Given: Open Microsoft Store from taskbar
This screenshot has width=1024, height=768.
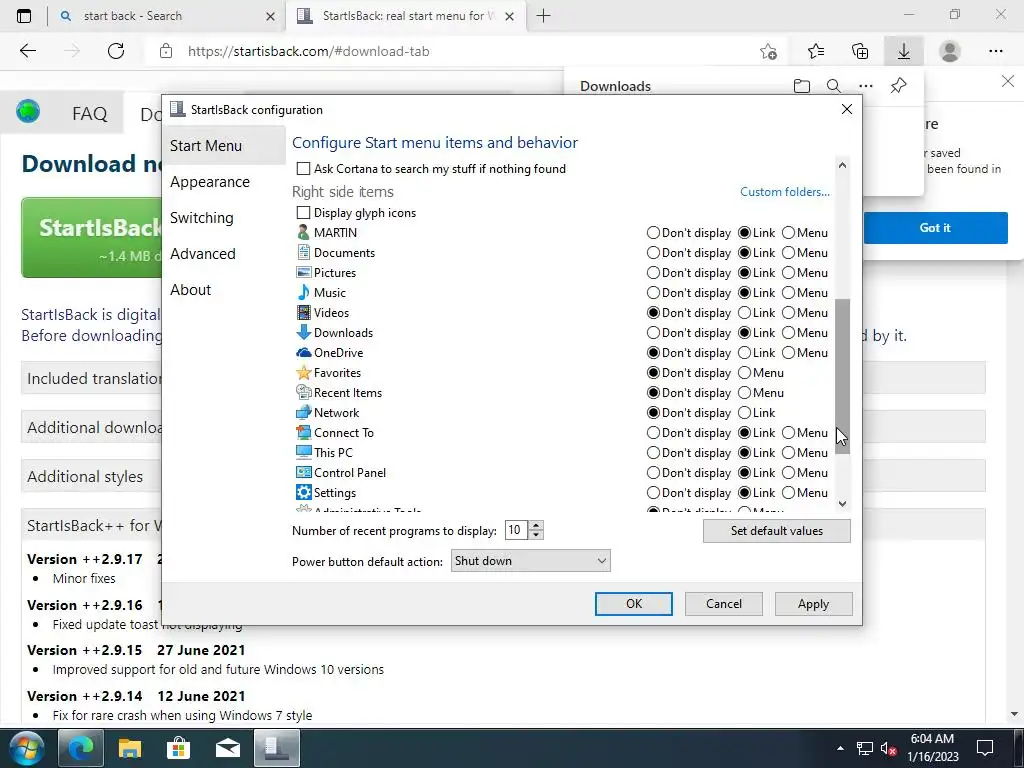Looking at the screenshot, I should (x=178, y=748).
